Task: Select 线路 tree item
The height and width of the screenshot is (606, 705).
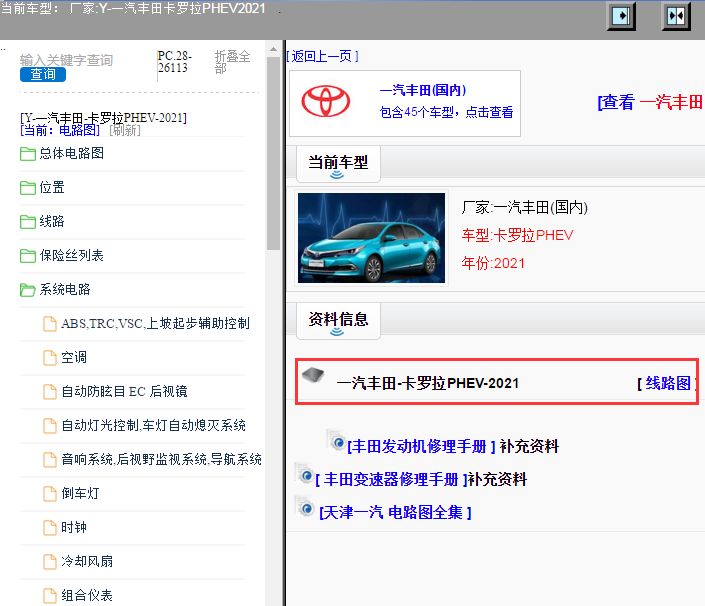Action: click(x=52, y=221)
